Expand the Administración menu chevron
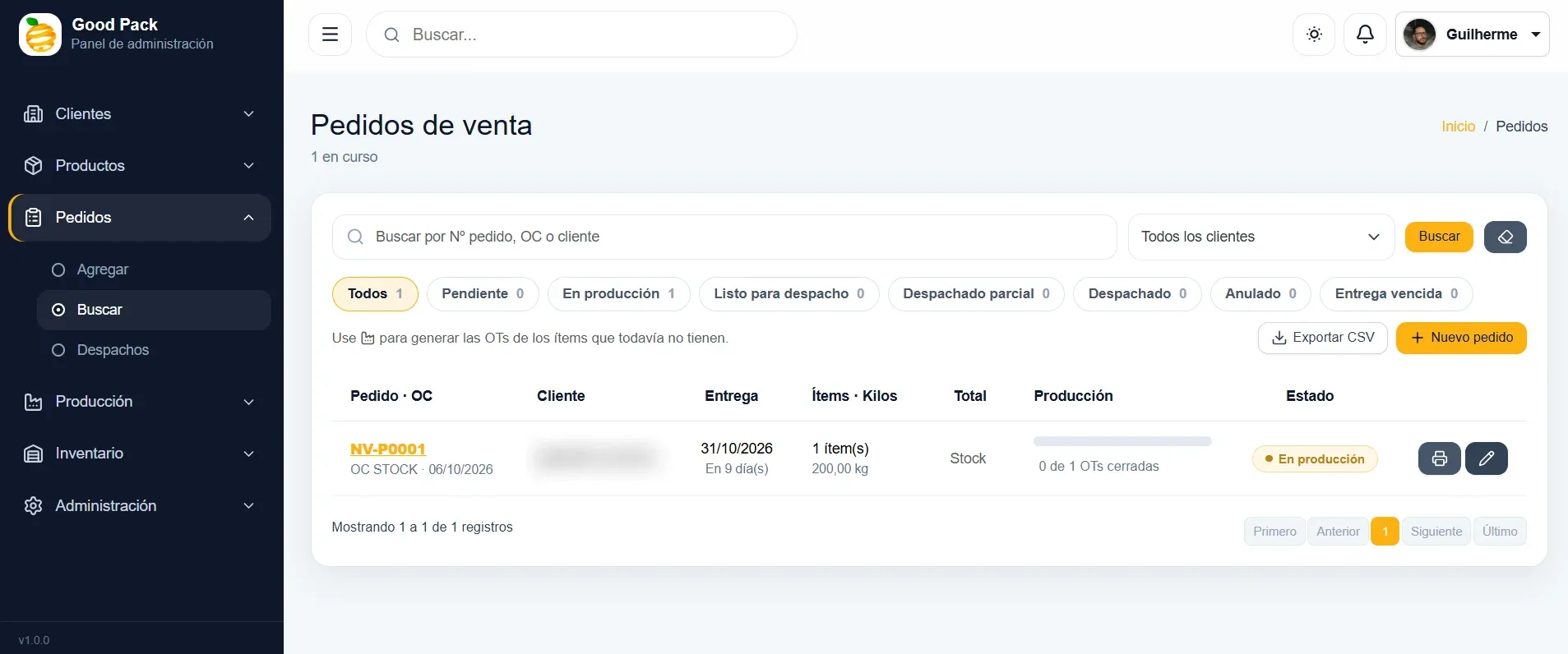 [x=248, y=506]
